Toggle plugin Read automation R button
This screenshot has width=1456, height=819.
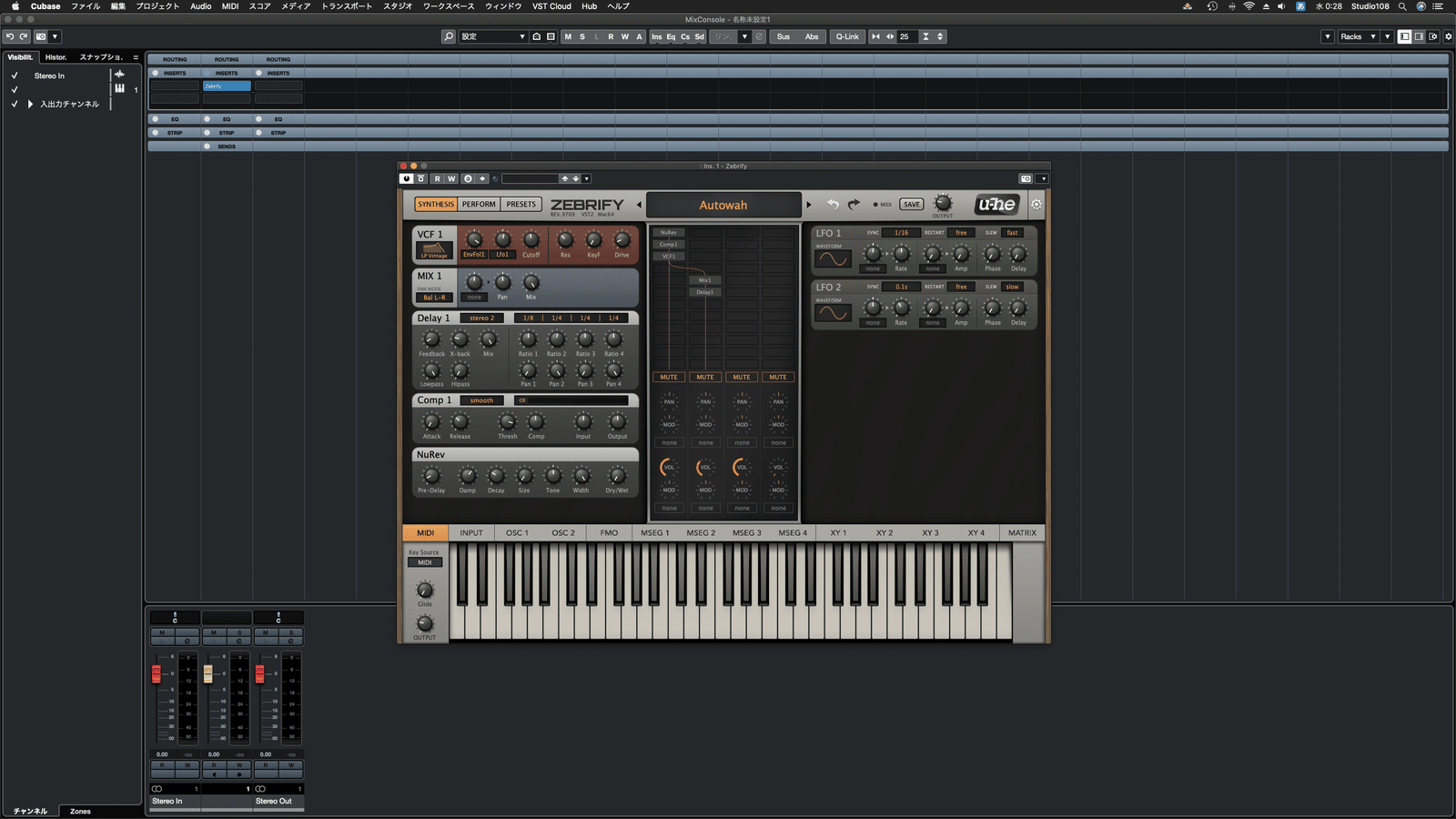[x=437, y=178]
